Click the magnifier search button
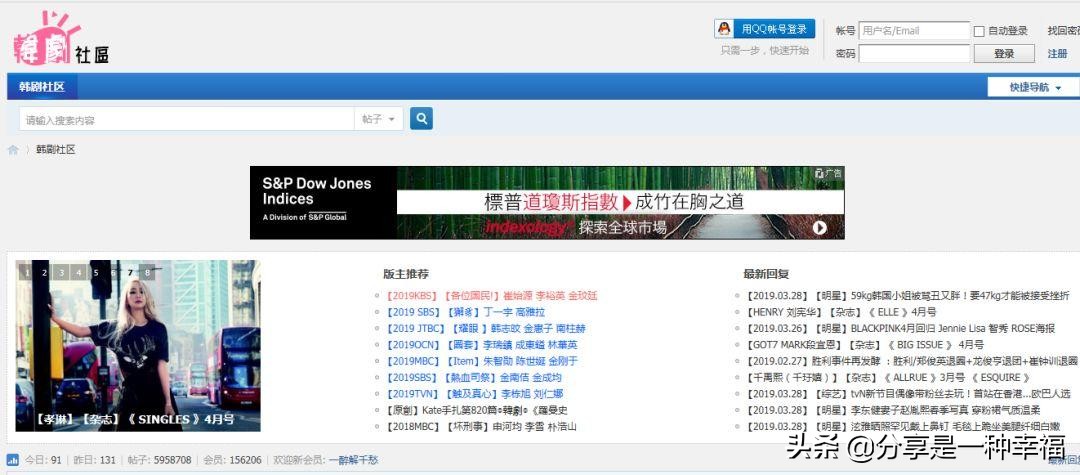Image resolution: width=1080 pixels, height=475 pixels. pos(421,119)
